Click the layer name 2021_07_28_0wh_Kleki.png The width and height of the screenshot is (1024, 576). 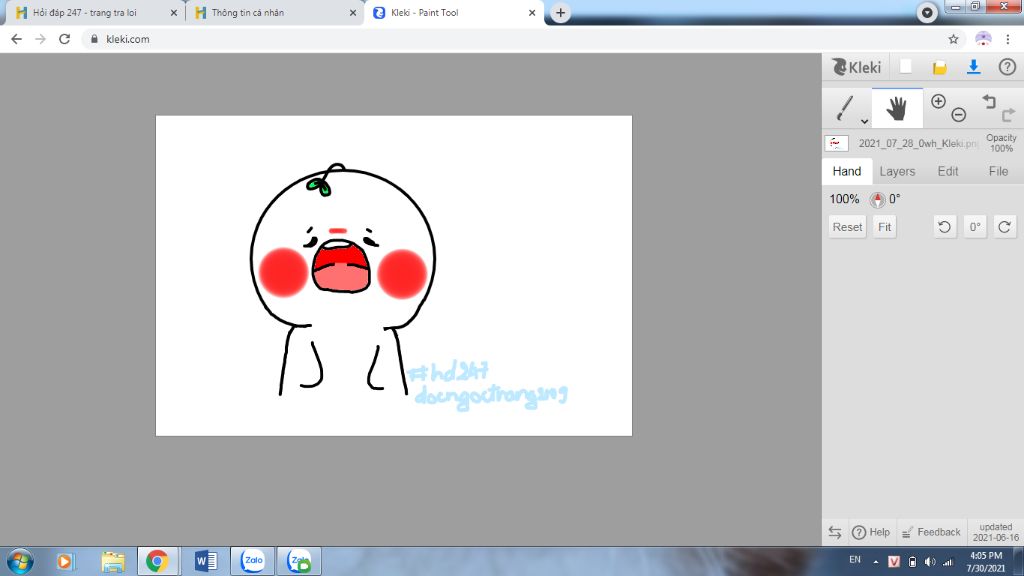pos(918,143)
